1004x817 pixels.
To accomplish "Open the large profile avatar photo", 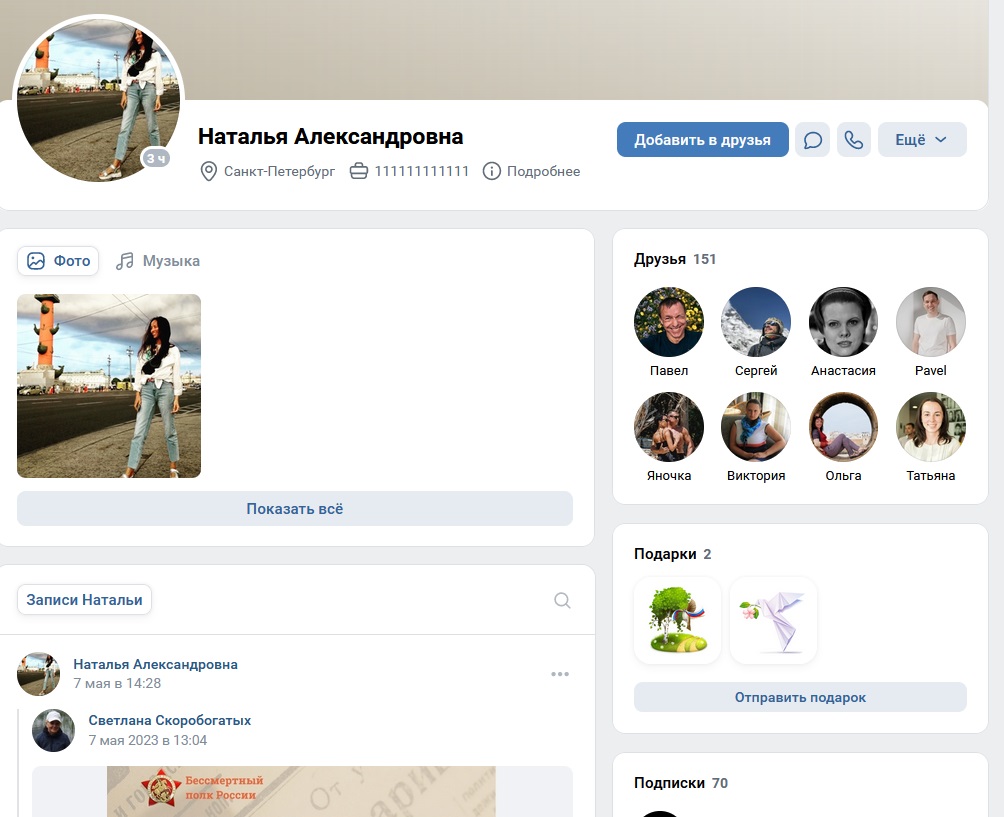I will (99, 99).
